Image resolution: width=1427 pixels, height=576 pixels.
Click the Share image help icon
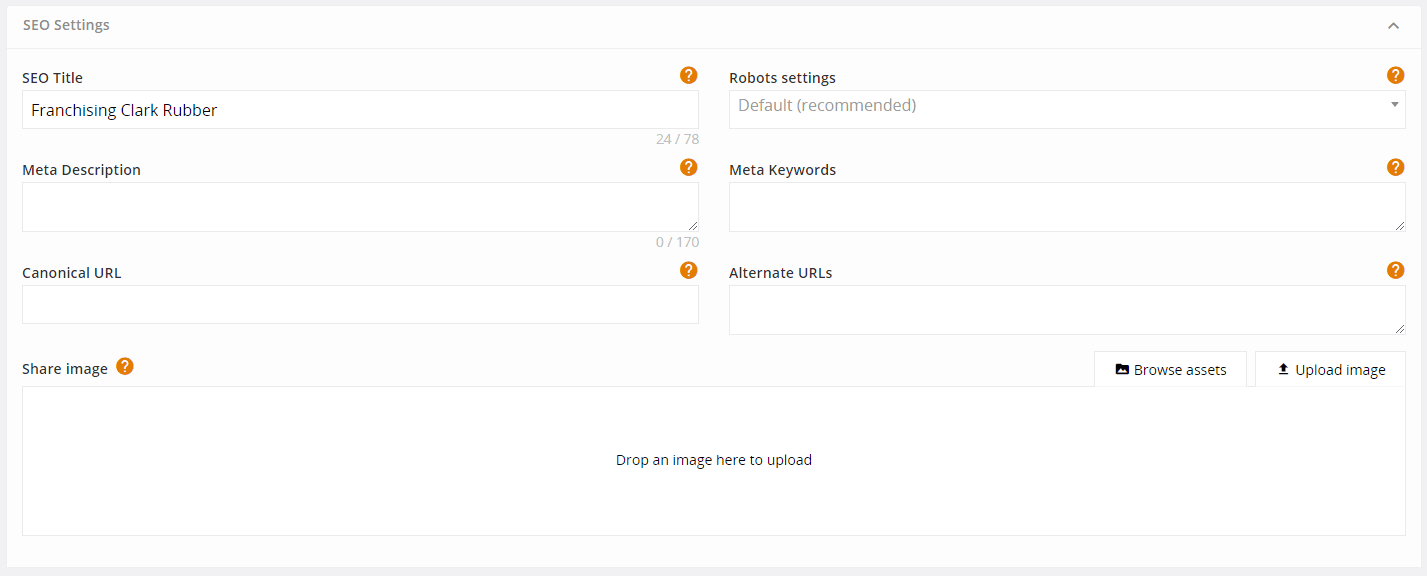click(x=125, y=366)
